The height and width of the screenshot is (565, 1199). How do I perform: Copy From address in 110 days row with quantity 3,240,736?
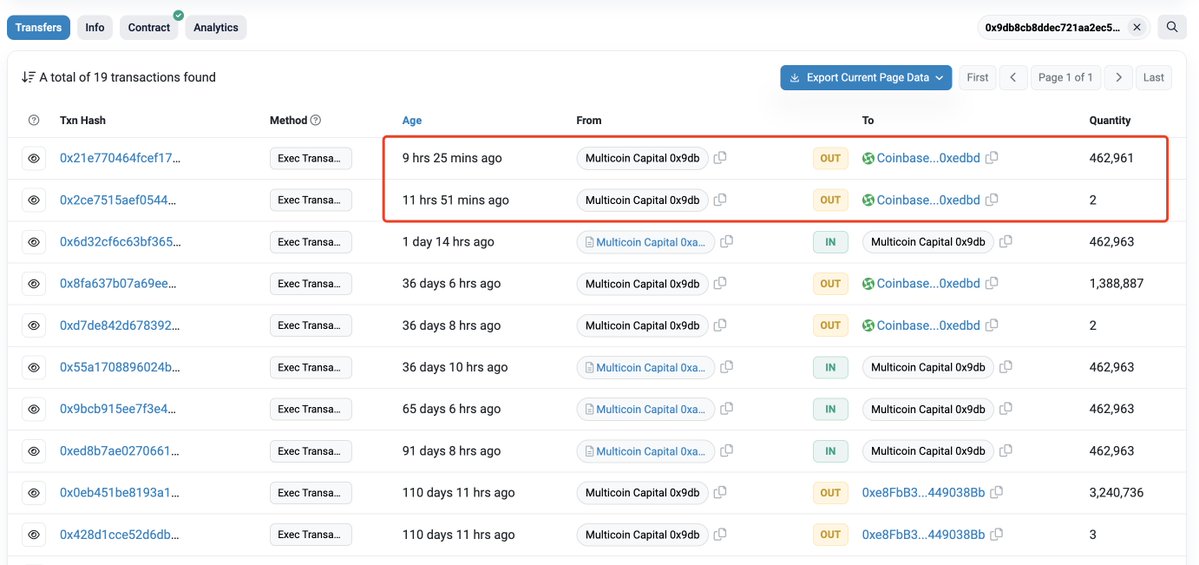[720, 493]
